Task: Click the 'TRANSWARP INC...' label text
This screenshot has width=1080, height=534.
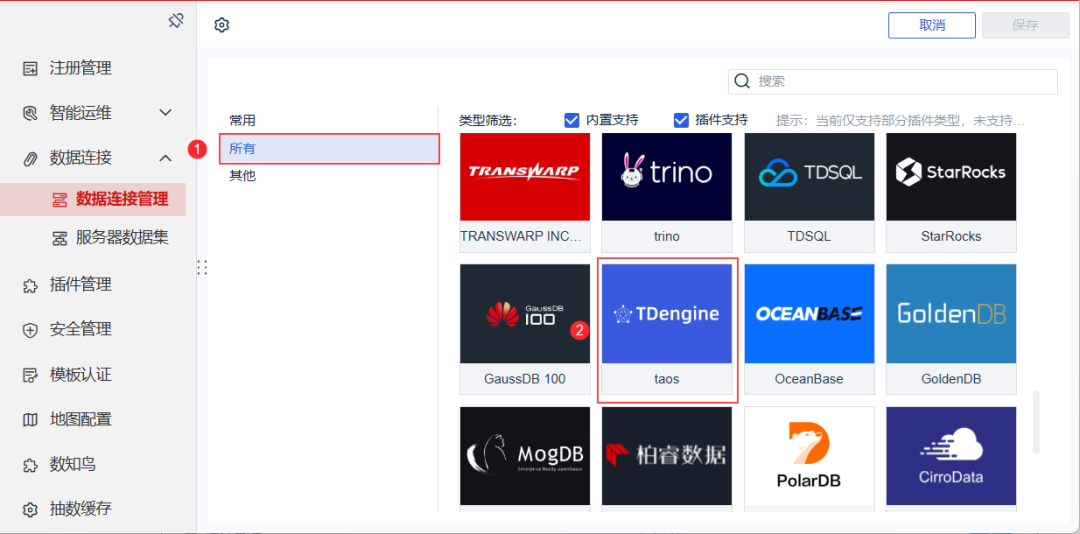Action: pyautogui.click(x=521, y=236)
